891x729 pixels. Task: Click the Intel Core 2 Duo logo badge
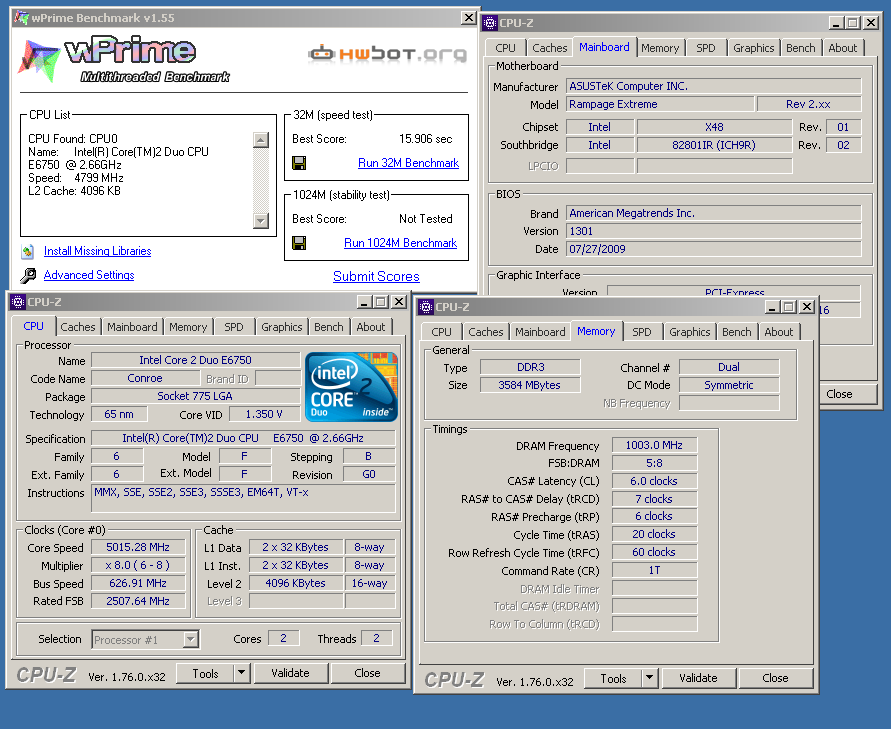tap(351, 387)
